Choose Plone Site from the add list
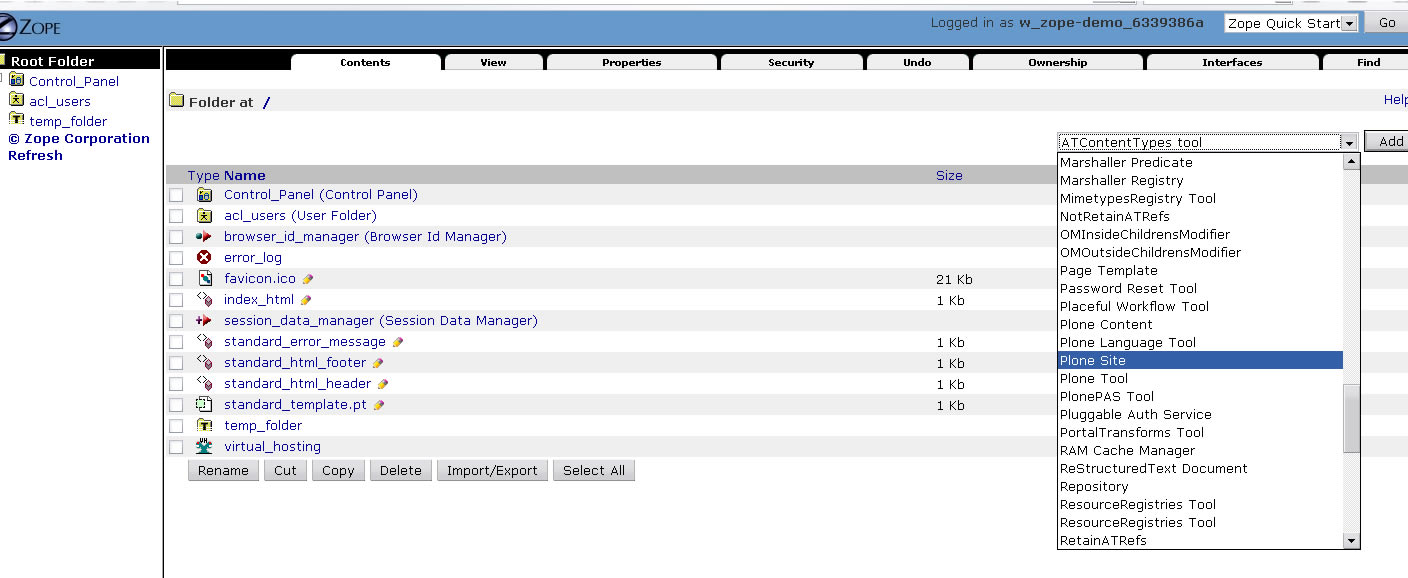The width and height of the screenshot is (1408, 578). [x=1200, y=360]
